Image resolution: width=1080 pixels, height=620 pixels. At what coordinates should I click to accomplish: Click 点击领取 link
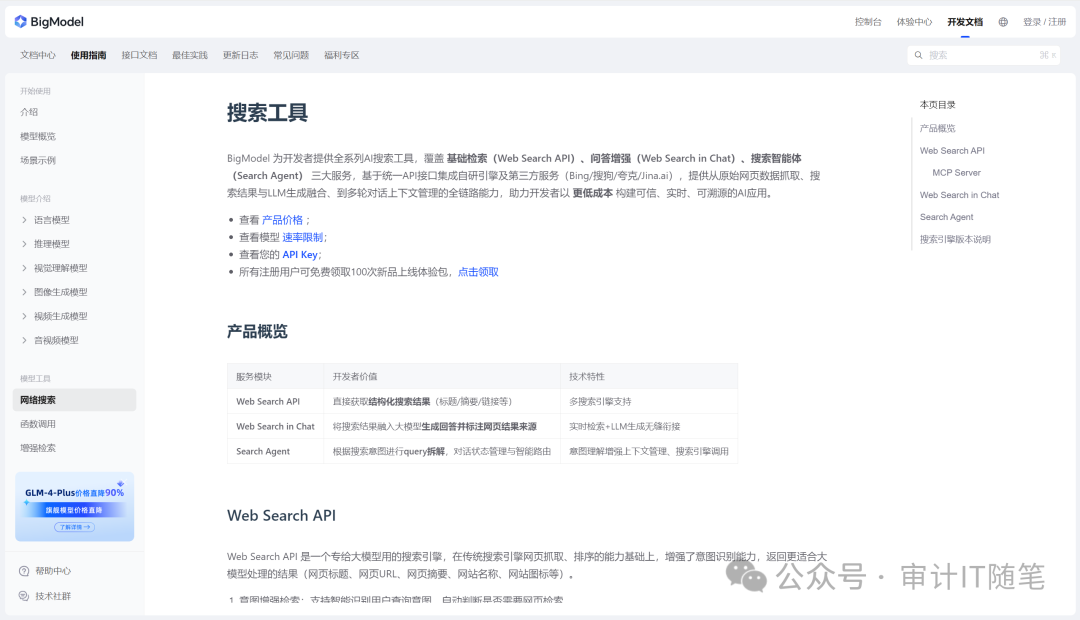[x=478, y=272]
